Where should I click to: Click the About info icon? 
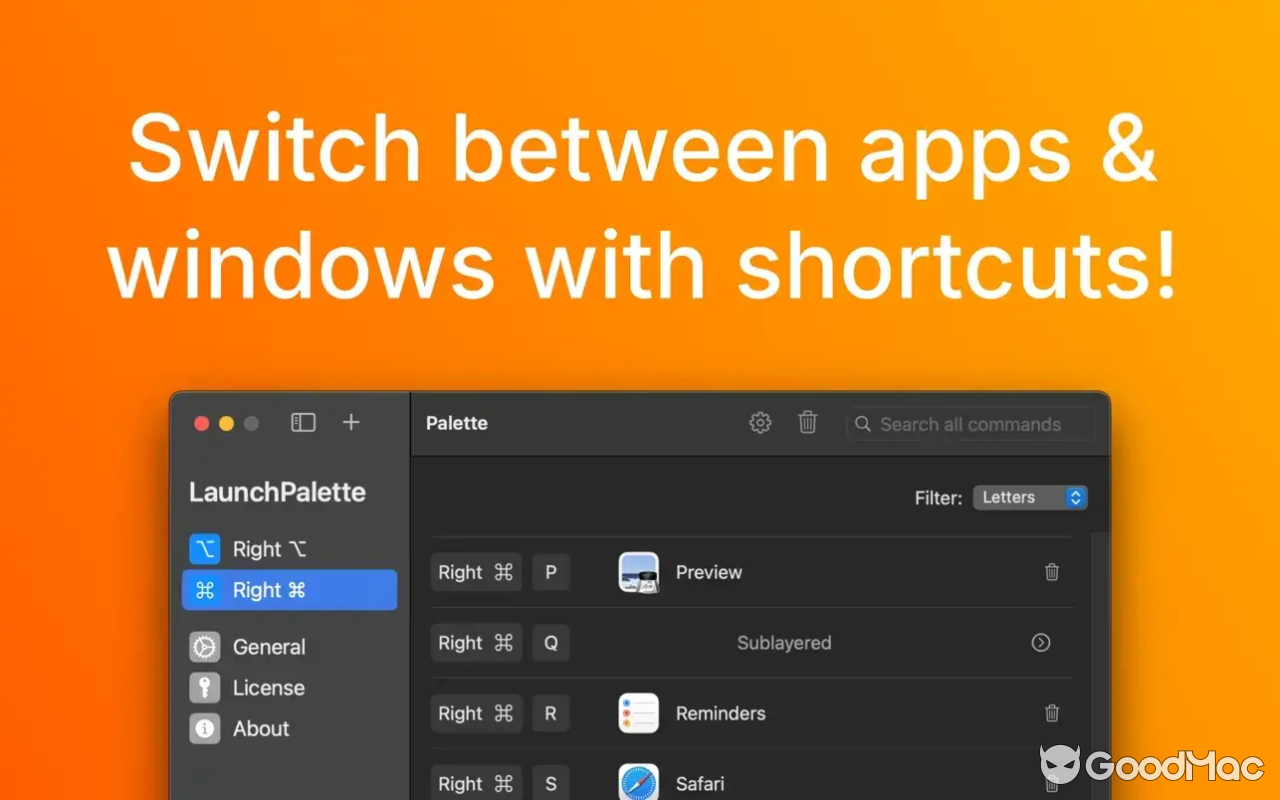[204, 728]
